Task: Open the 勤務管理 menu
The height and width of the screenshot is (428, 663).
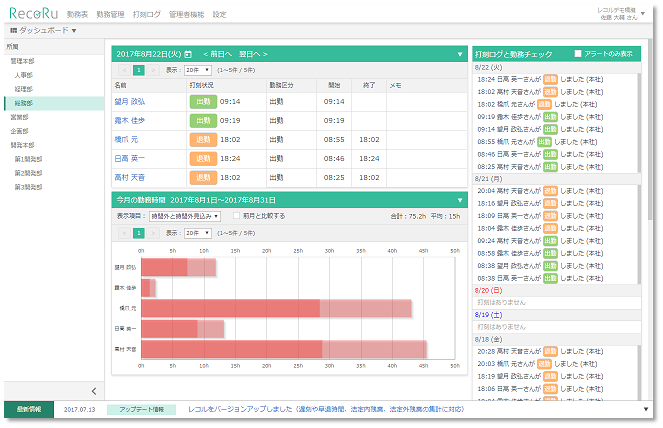Action: pos(110,15)
